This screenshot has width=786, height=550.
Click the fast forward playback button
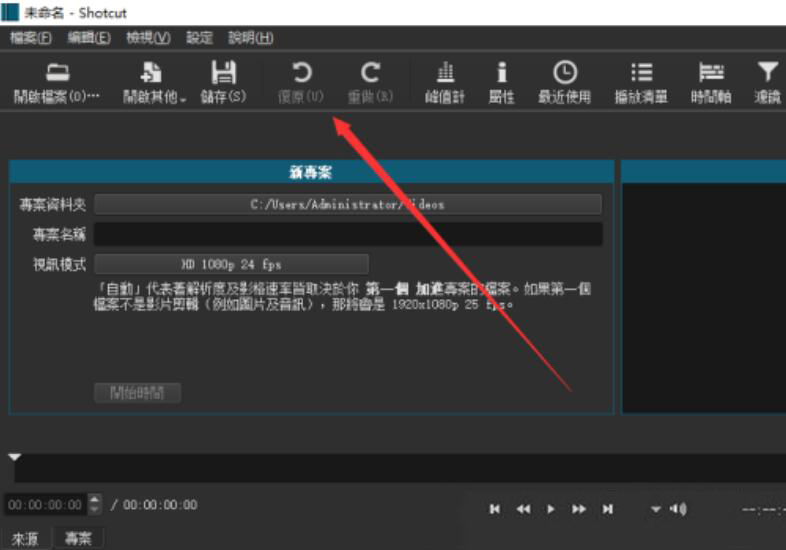tap(579, 509)
